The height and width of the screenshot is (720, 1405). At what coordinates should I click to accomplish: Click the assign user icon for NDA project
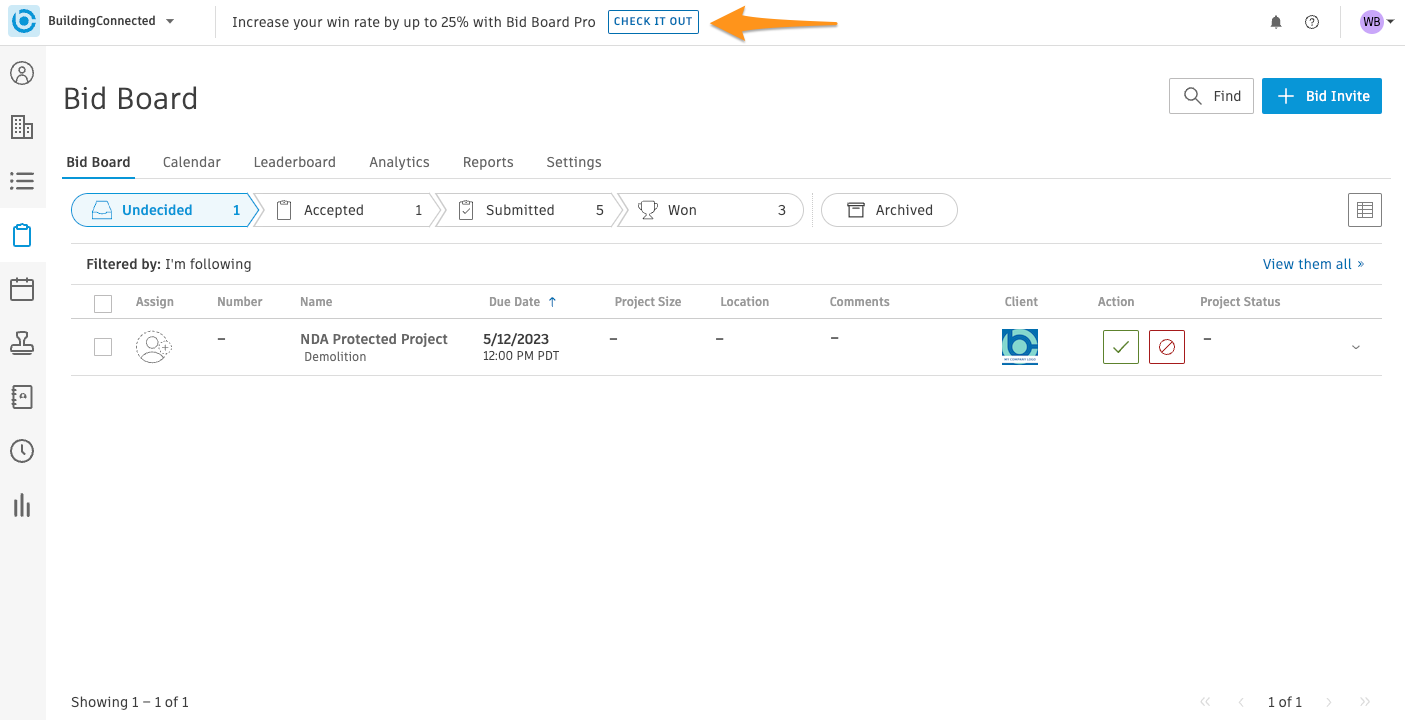153,347
